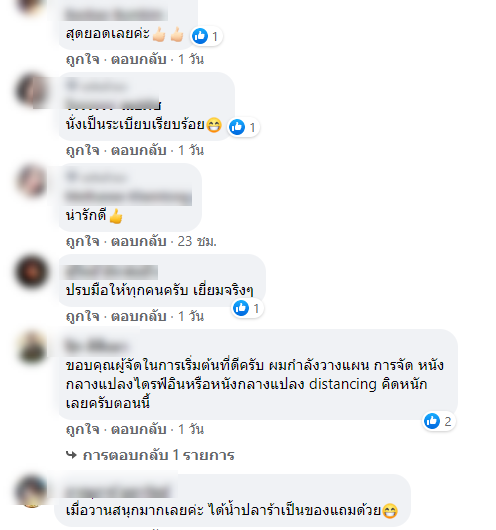This screenshot has width=496, height=530.
Task: Open the 23 ชม. timestamp link
Action: click(197, 241)
